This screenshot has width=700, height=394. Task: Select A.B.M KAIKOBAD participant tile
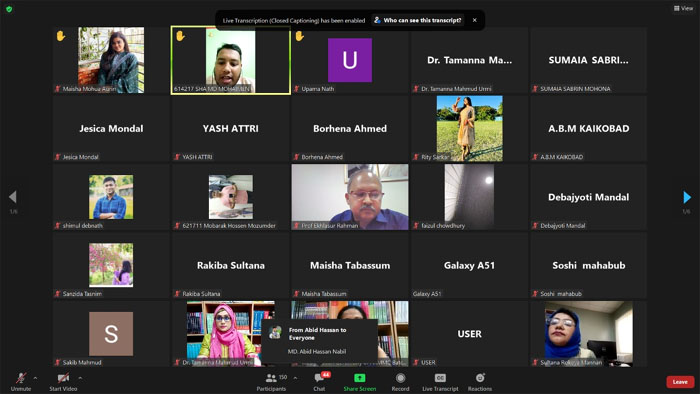[588, 129]
